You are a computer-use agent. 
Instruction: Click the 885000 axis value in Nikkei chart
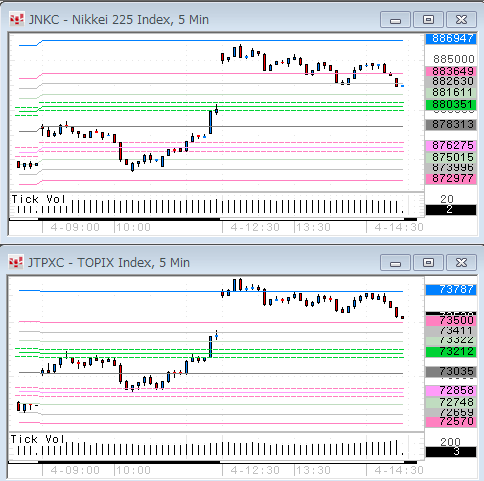click(453, 59)
